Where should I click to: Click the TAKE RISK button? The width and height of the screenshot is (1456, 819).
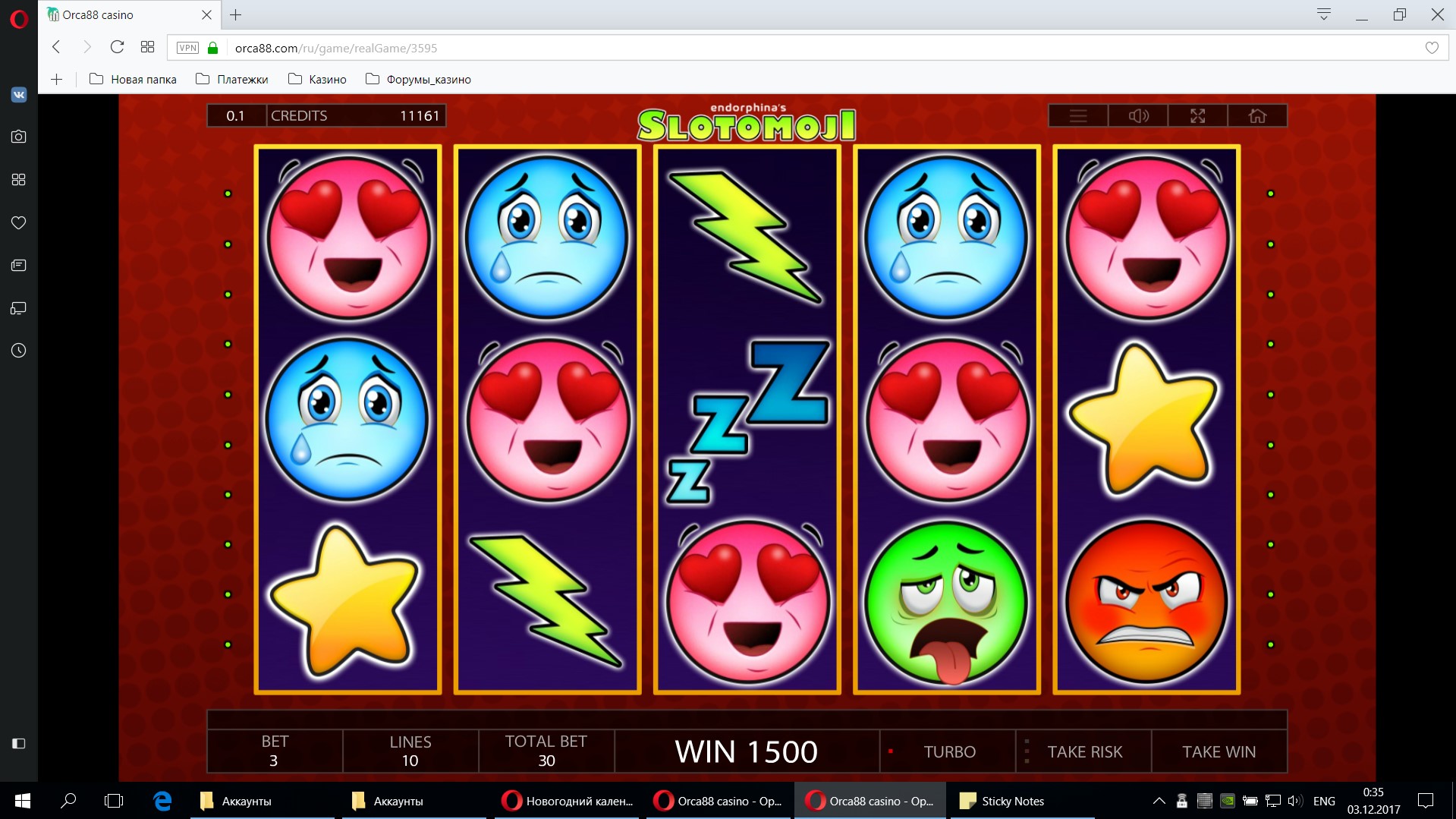1084,751
